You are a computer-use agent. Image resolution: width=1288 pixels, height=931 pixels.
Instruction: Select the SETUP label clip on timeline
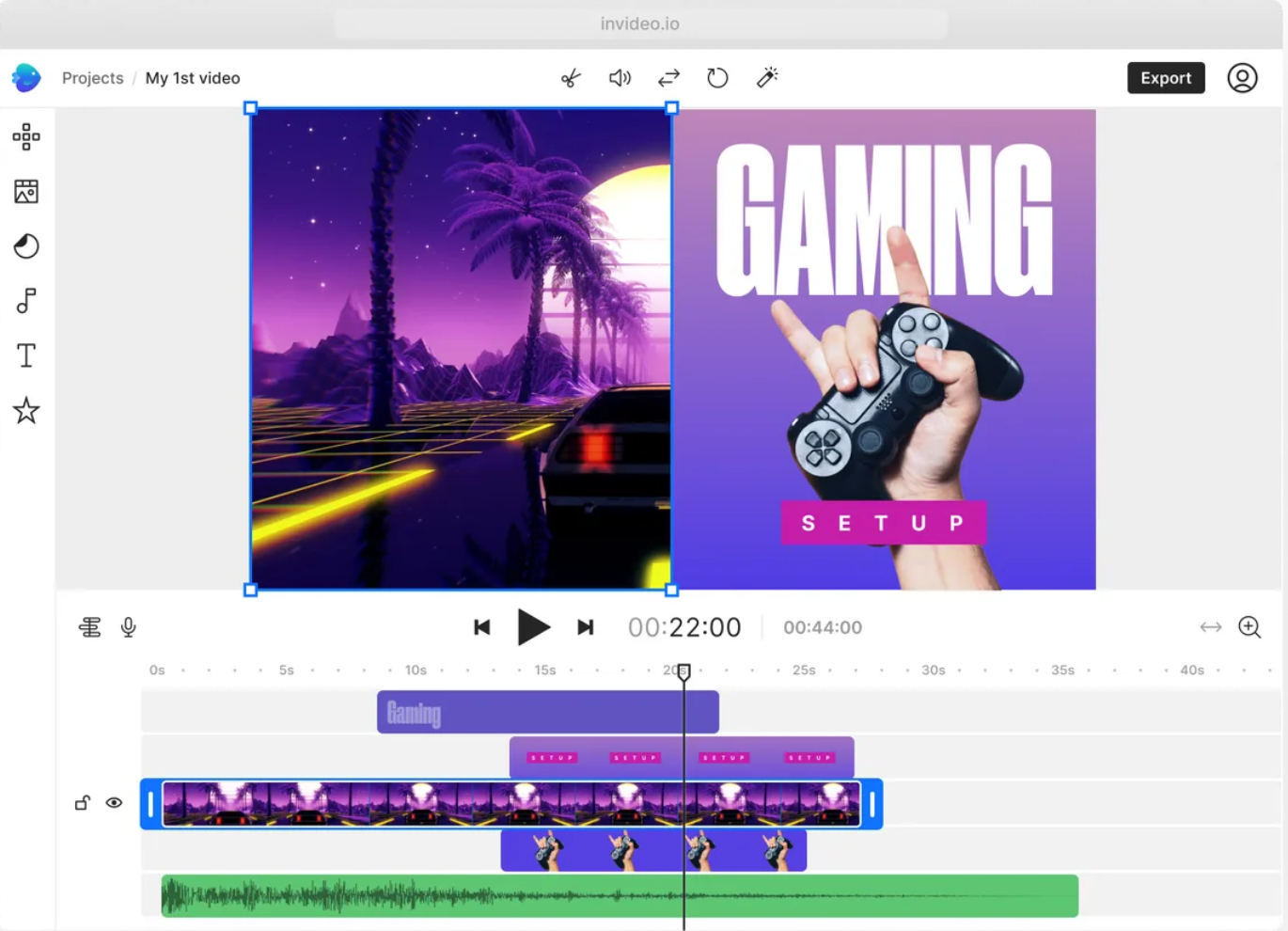tap(682, 757)
